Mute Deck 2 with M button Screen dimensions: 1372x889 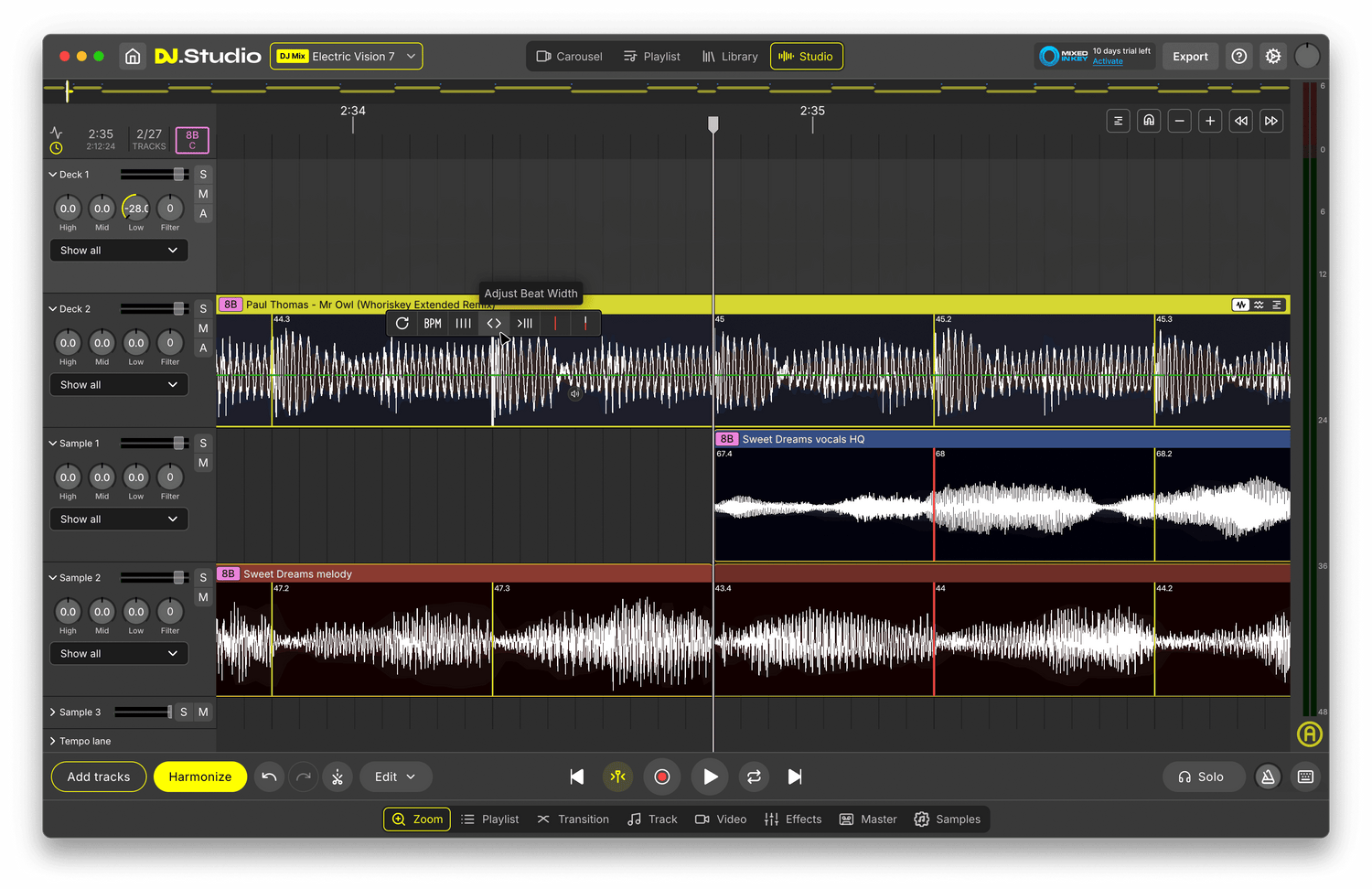pos(203,328)
